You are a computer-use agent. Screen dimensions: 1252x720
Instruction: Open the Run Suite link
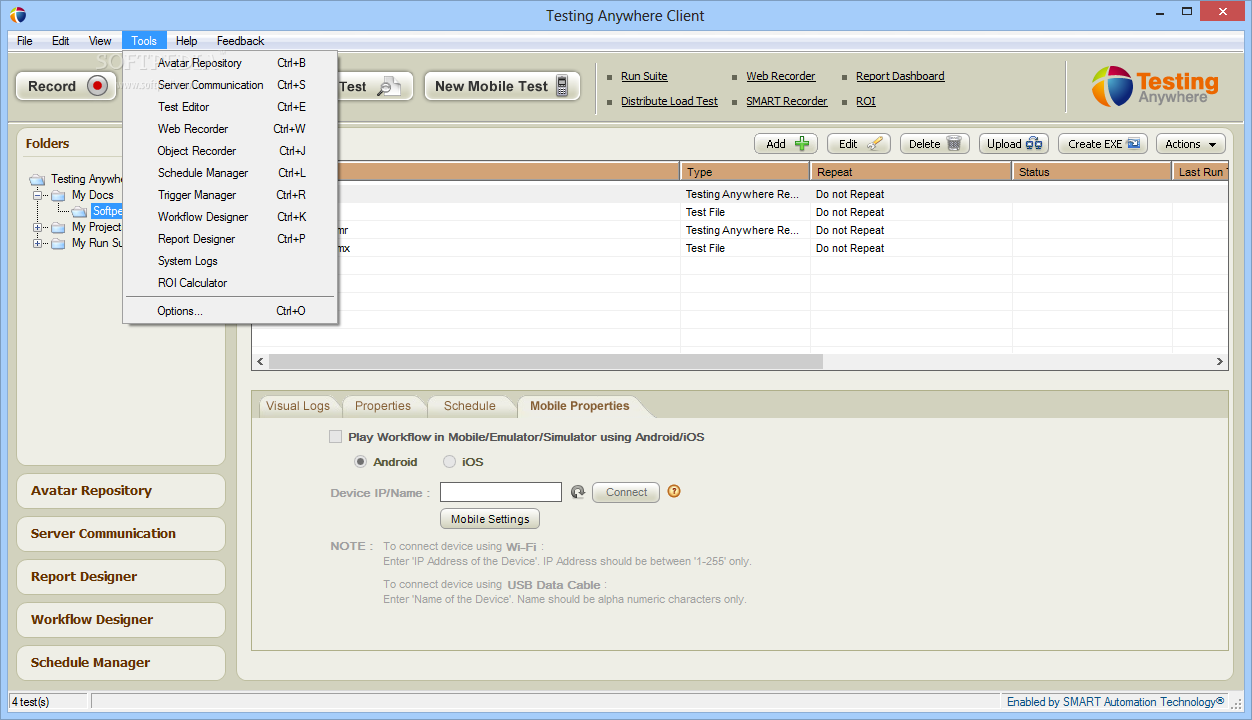644,76
